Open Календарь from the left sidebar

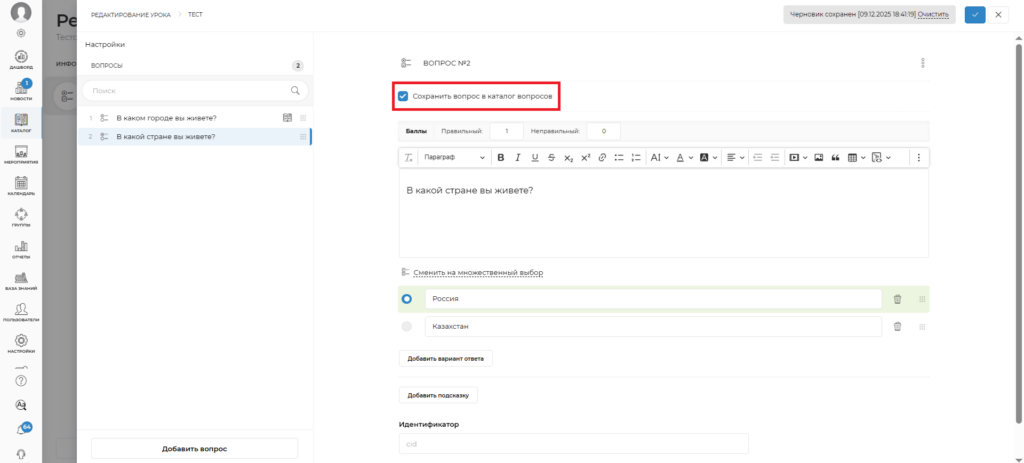(21, 185)
